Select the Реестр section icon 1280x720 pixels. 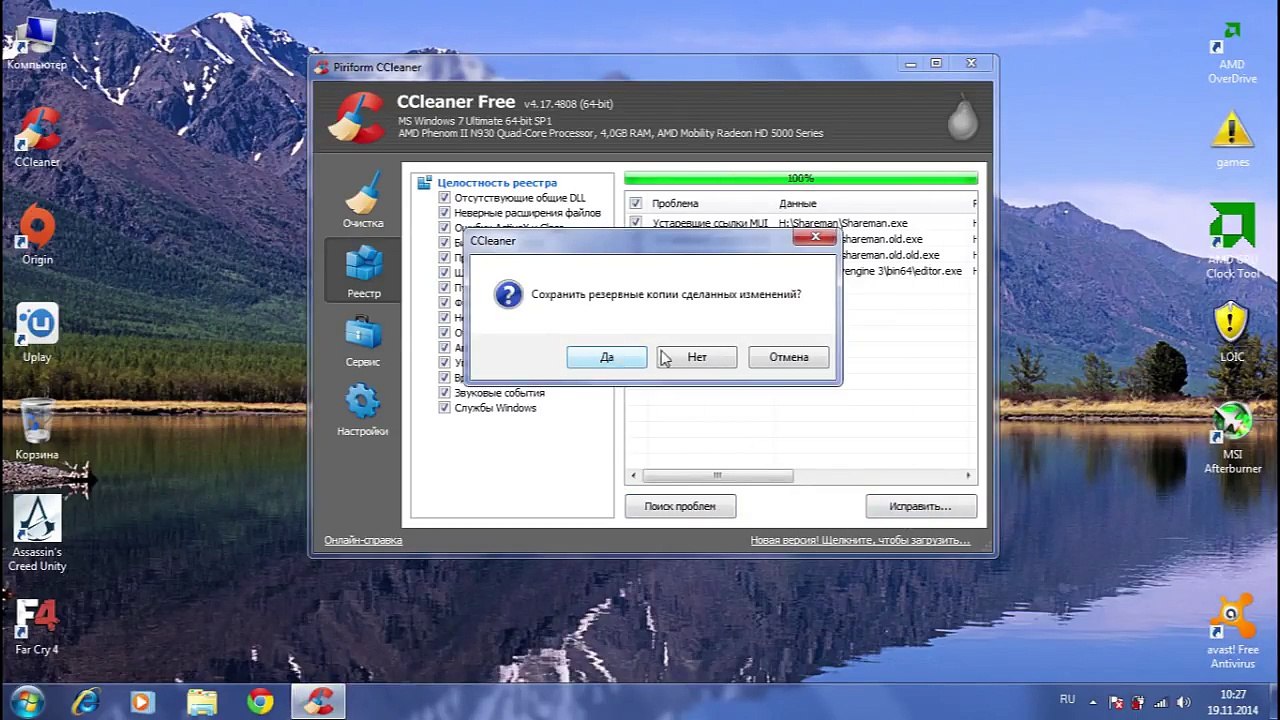(x=363, y=271)
